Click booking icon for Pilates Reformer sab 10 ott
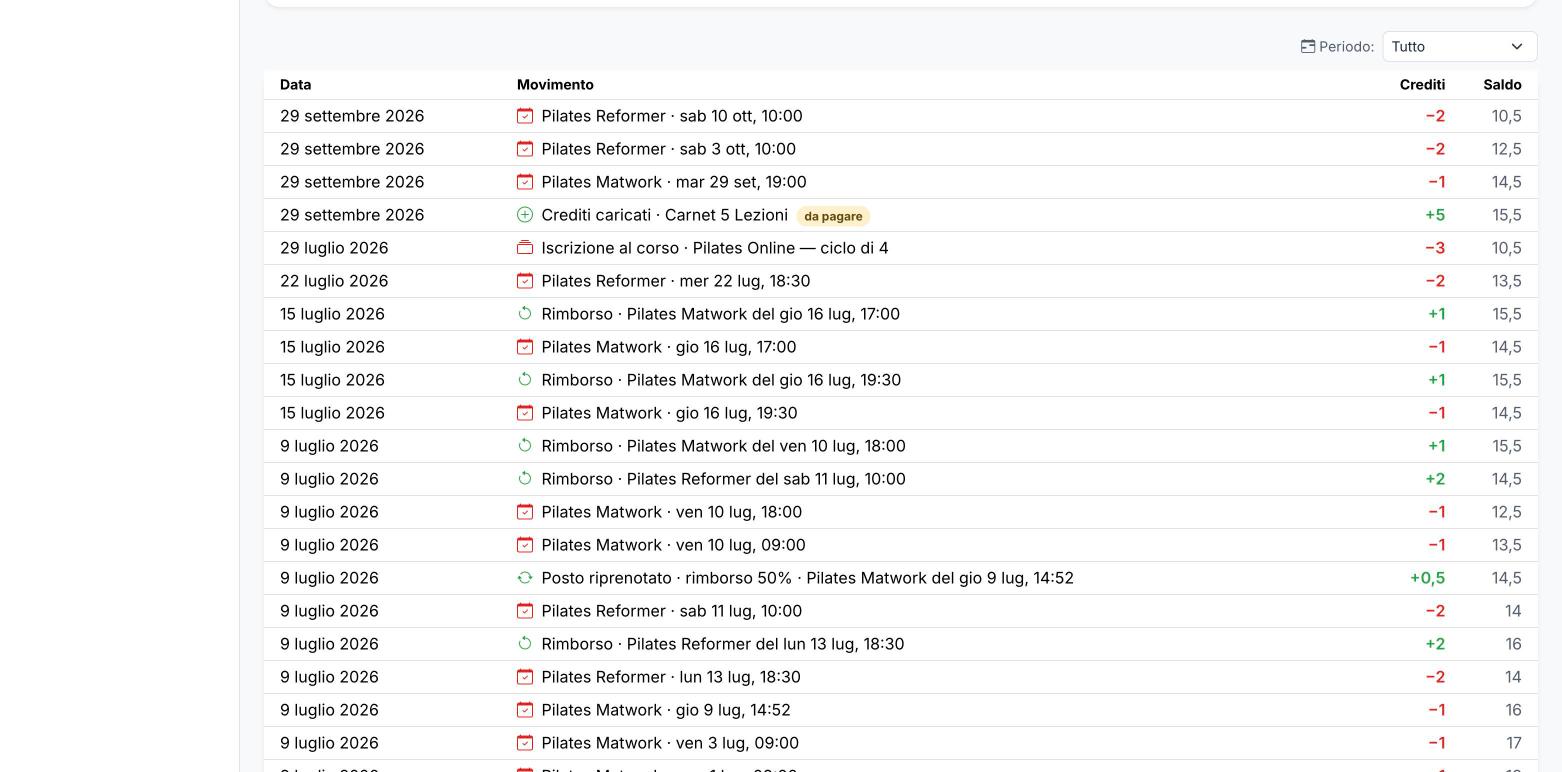This screenshot has width=1562, height=772. point(525,116)
